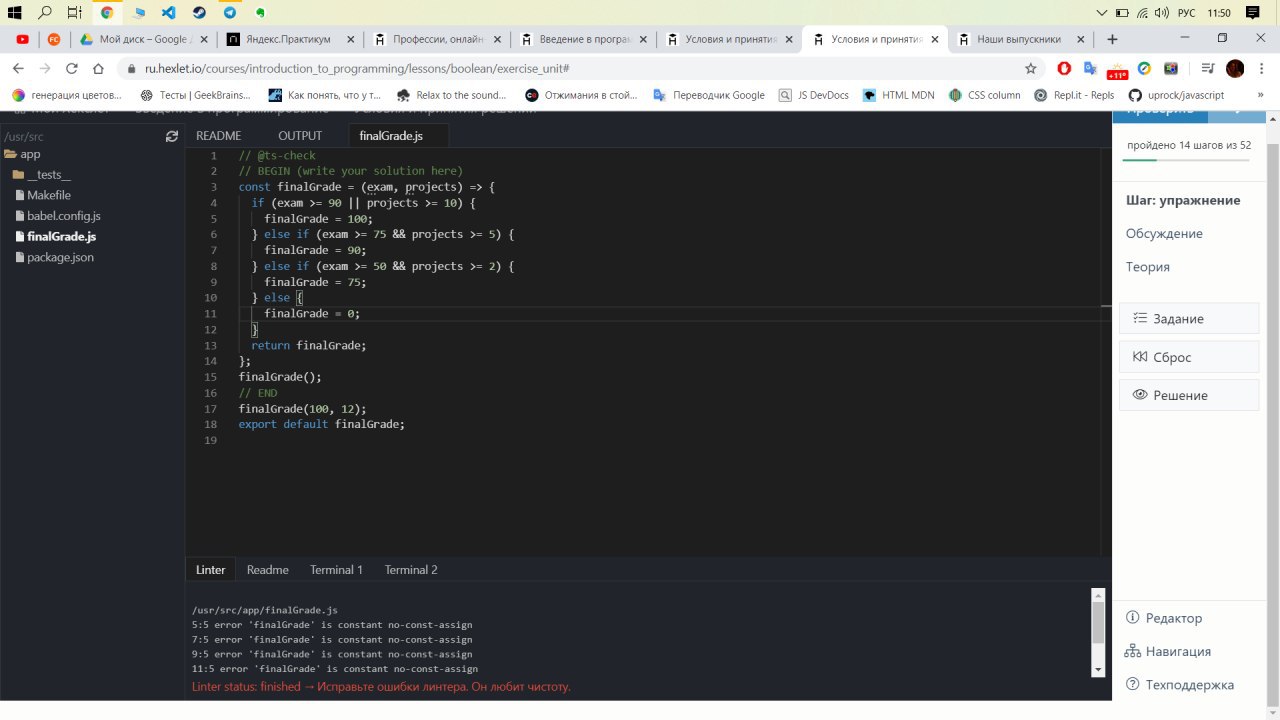Click the linter output scrollbar down arrow
1280x720 pixels.
pos(1098,669)
